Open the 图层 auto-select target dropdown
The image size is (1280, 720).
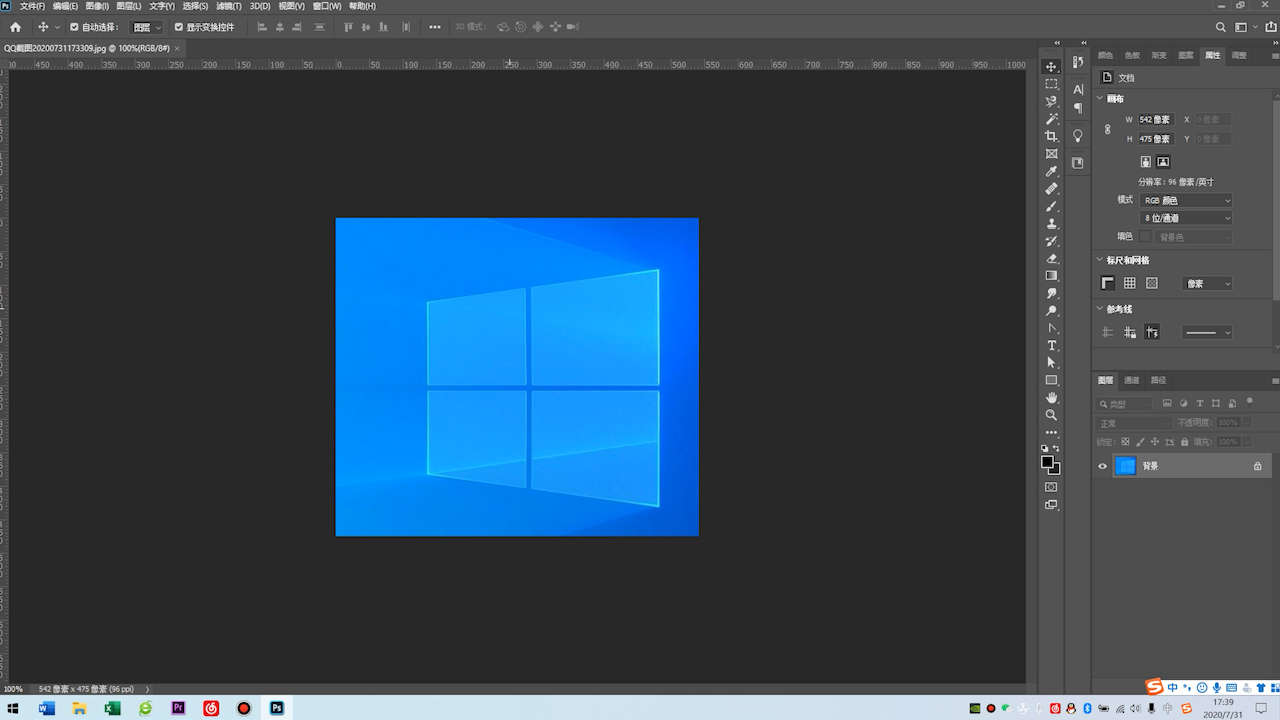[147, 27]
